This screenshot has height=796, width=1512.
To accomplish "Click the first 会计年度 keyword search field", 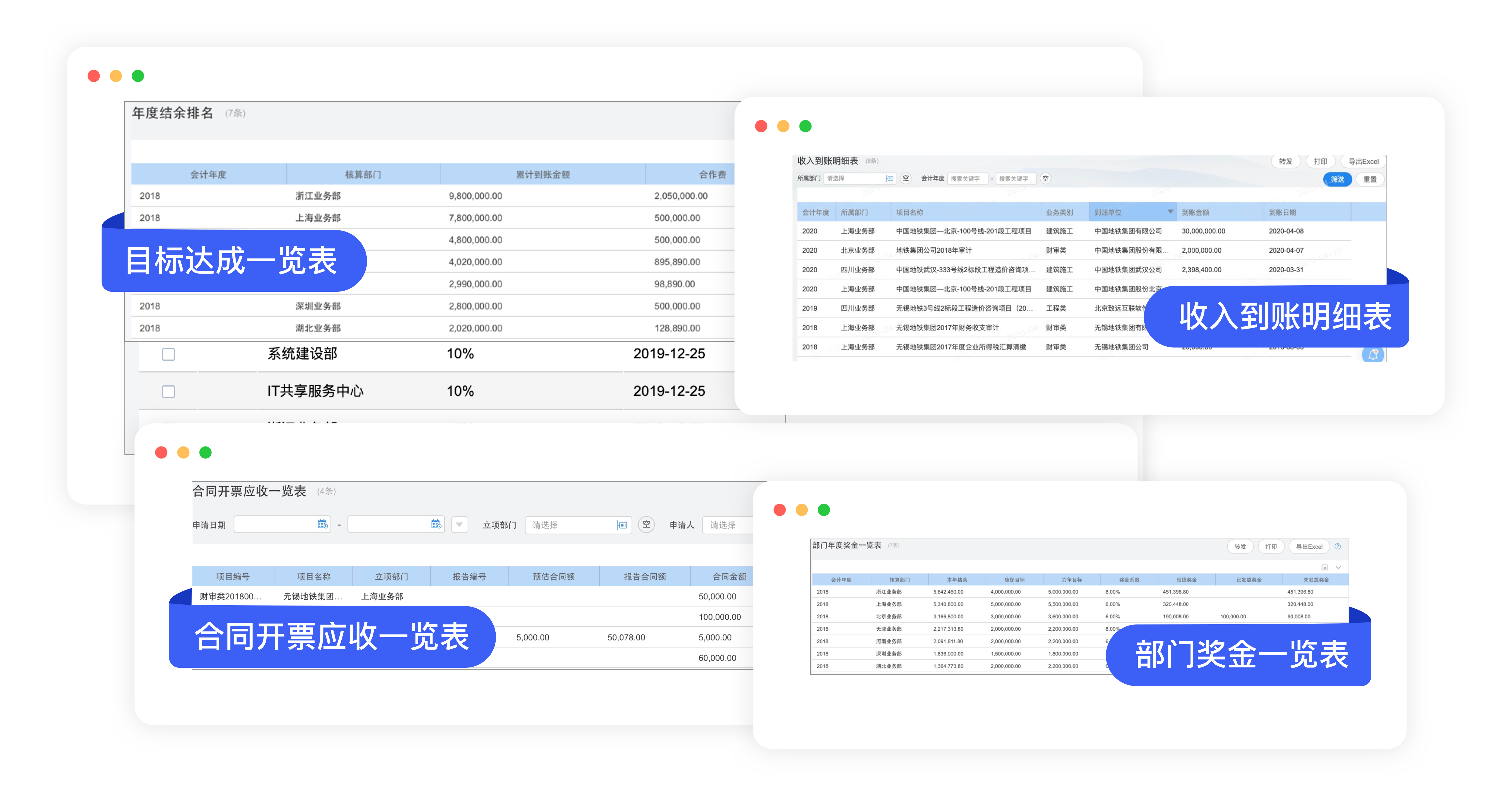I will (x=967, y=178).
